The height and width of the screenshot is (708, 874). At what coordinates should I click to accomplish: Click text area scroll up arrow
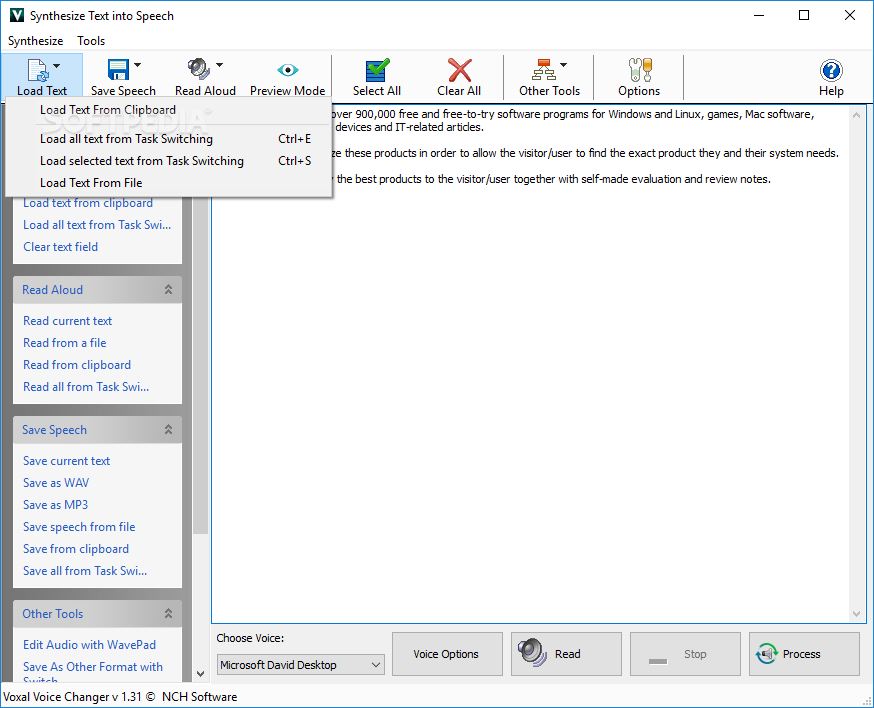[856, 115]
